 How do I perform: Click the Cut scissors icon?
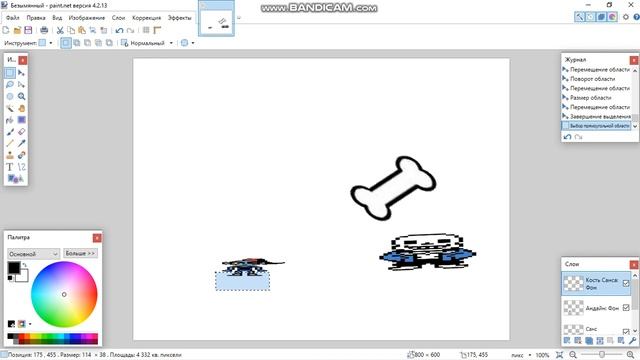coord(60,30)
